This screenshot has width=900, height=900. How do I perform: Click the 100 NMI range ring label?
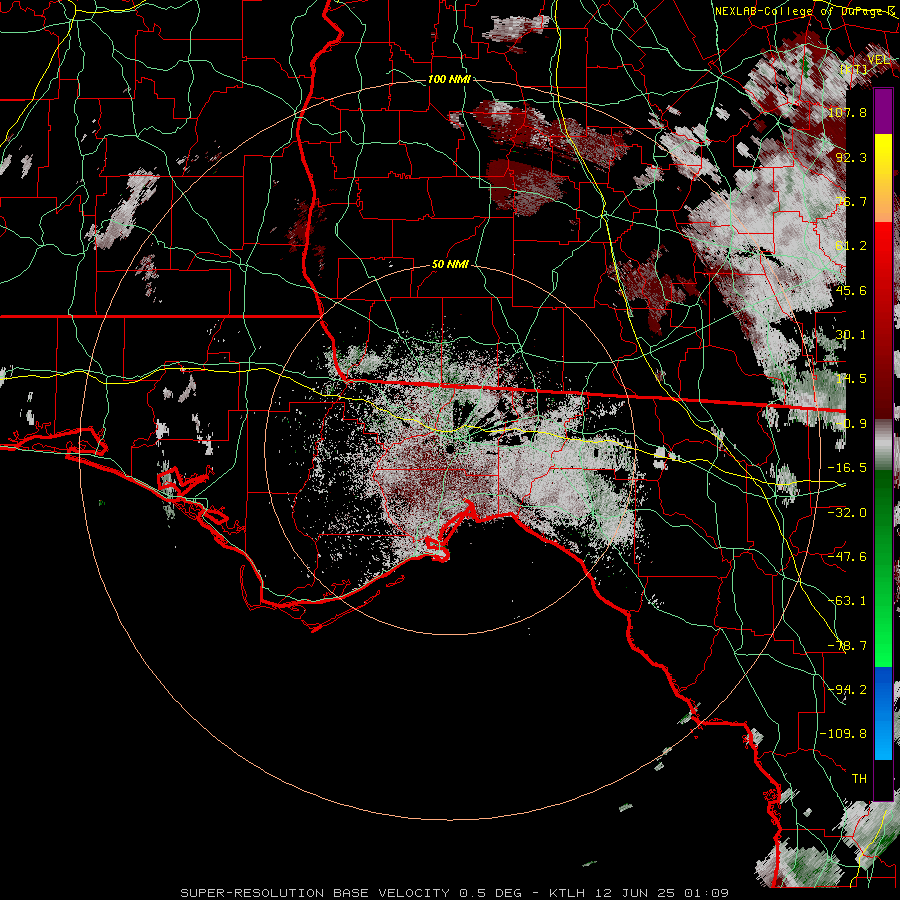(449, 79)
